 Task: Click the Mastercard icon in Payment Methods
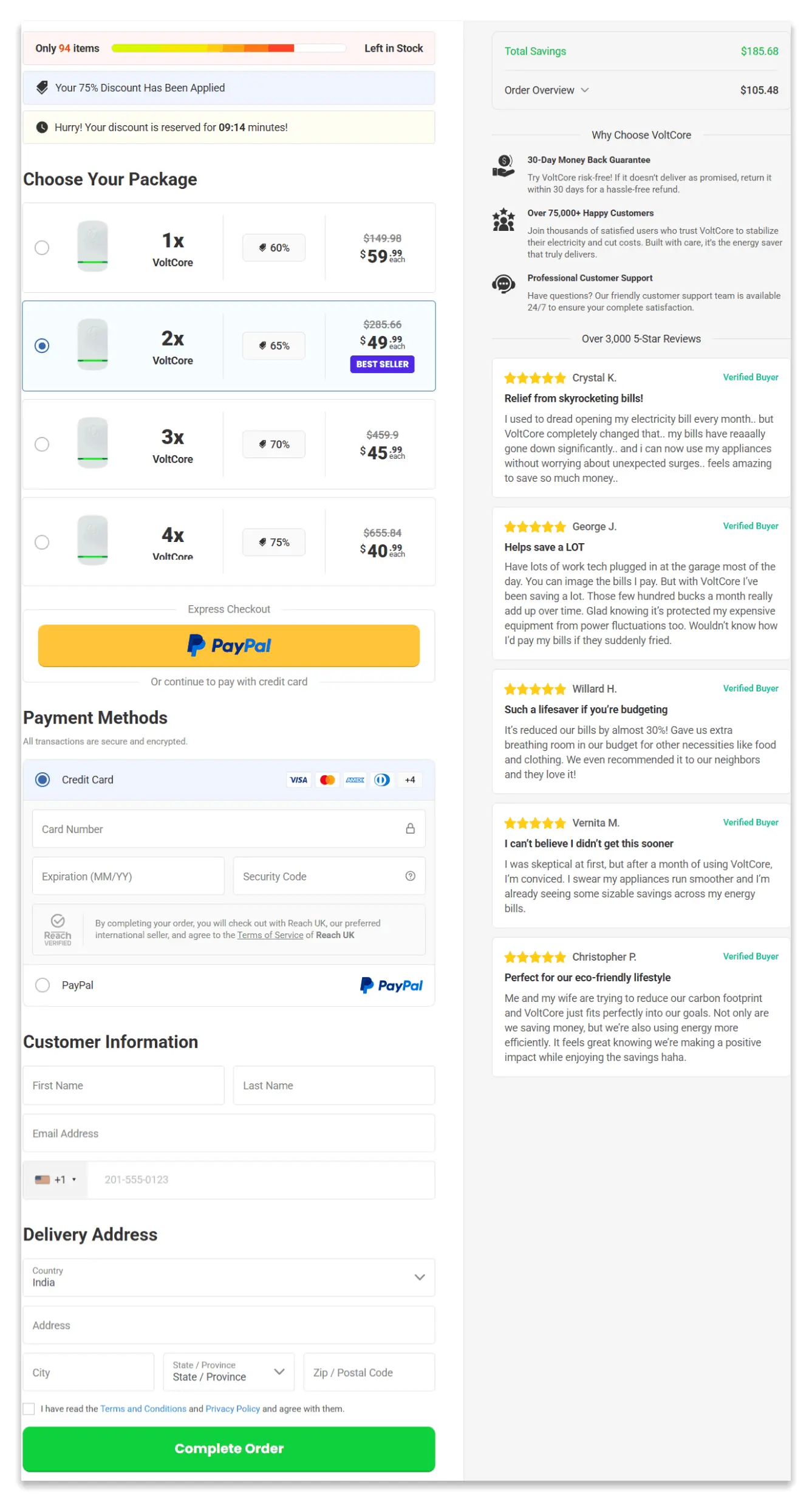click(327, 780)
